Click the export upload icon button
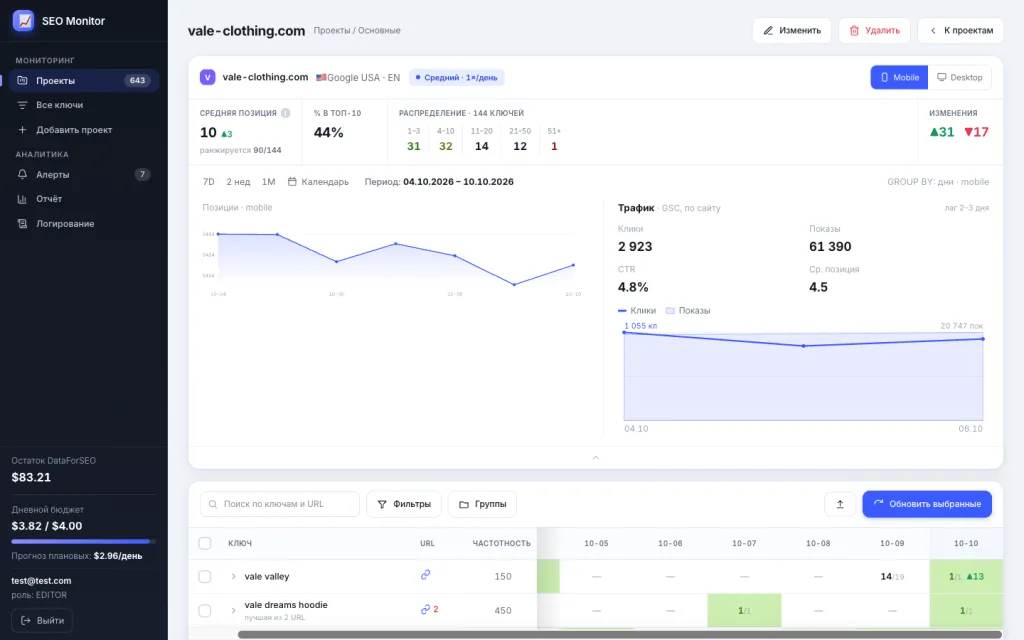Viewport: 1024px width, 640px height. click(x=840, y=504)
